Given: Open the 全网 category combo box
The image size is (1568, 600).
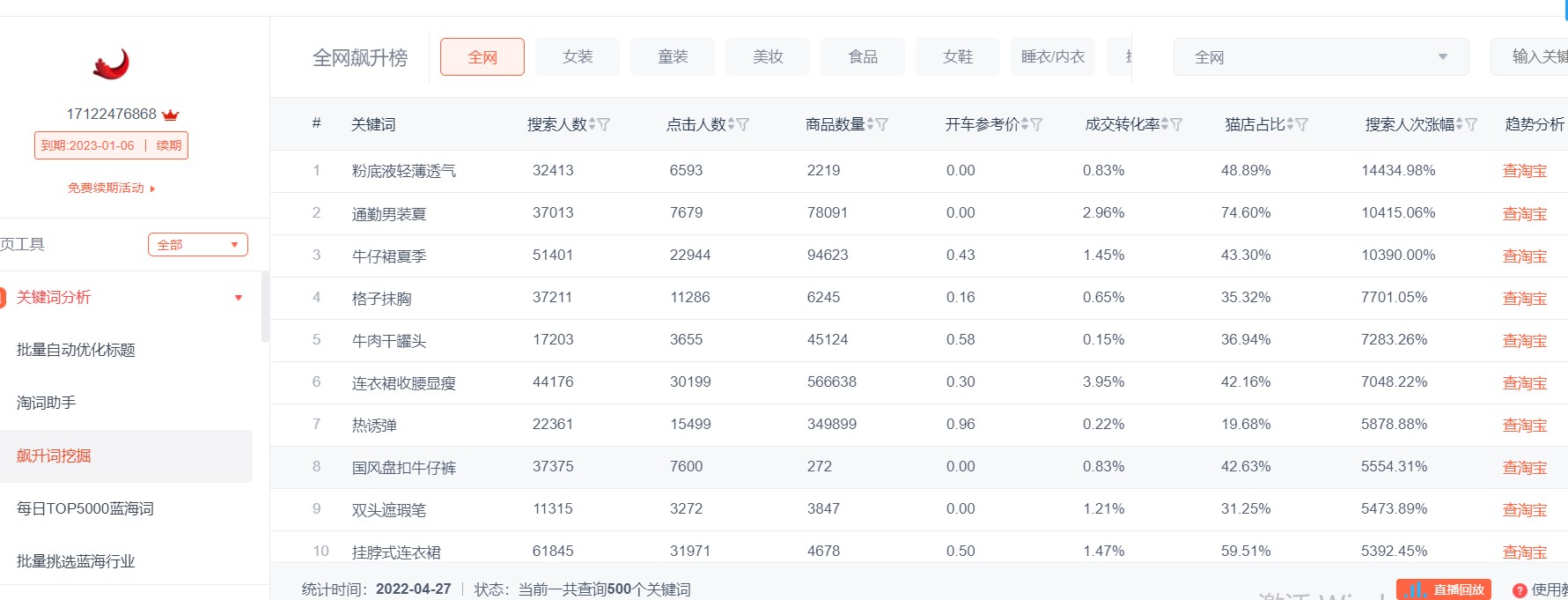Looking at the screenshot, I should (x=1320, y=57).
